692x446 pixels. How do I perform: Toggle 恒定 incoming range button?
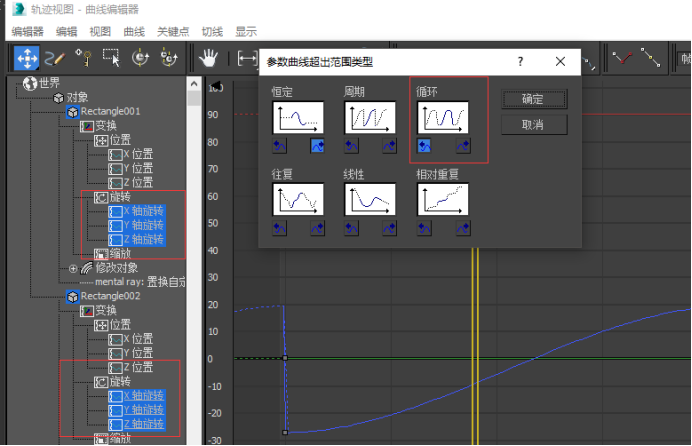[x=279, y=146]
